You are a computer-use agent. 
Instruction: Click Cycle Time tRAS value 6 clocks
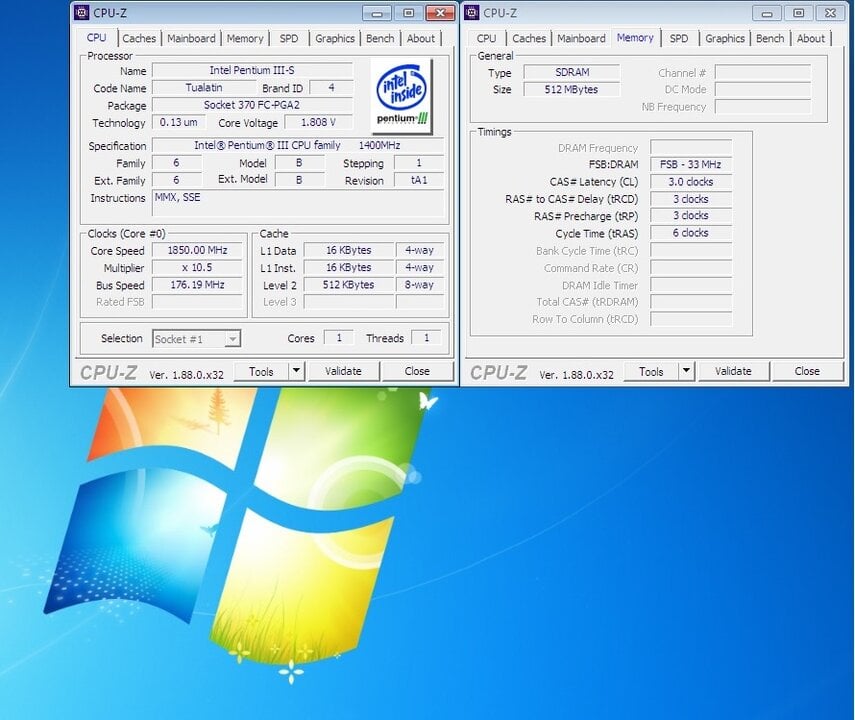pyautogui.click(x=691, y=233)
